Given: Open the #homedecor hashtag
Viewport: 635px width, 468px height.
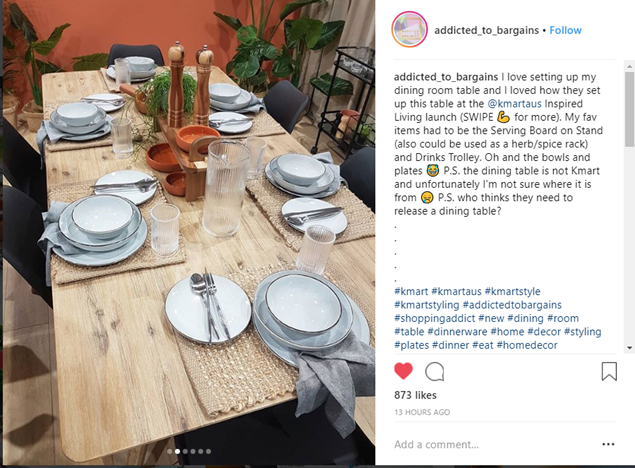Looking at the screenshot, I should [x=527, y=345].
